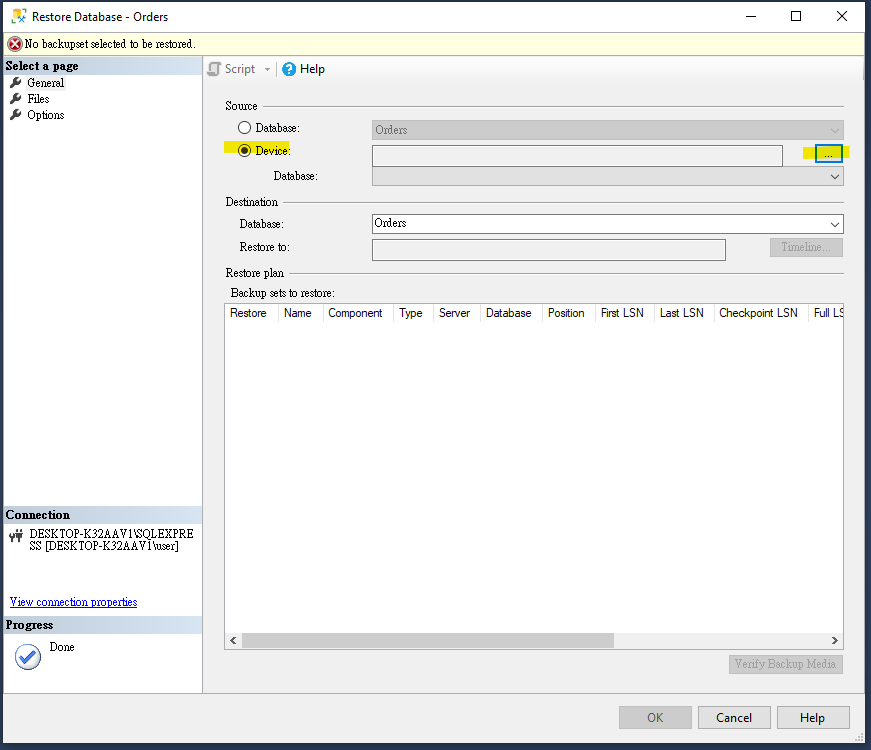The image size is (871, 750).
Task: Click the browse button beside the Device field
Action: pyautogui.click(x=829, y=154)
